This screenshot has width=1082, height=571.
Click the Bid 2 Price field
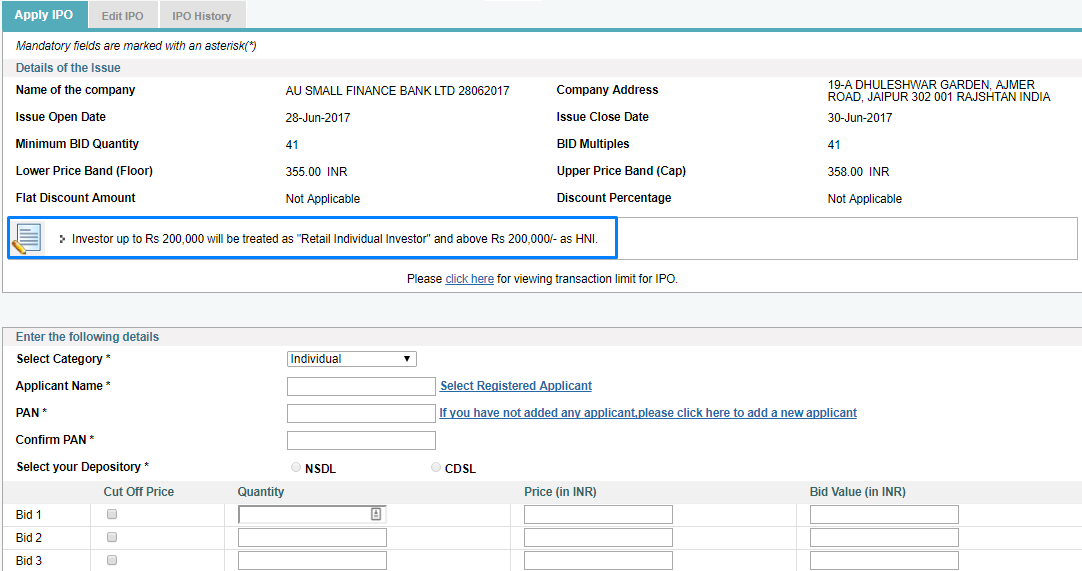pyautogui.click(x=598, y=537)
